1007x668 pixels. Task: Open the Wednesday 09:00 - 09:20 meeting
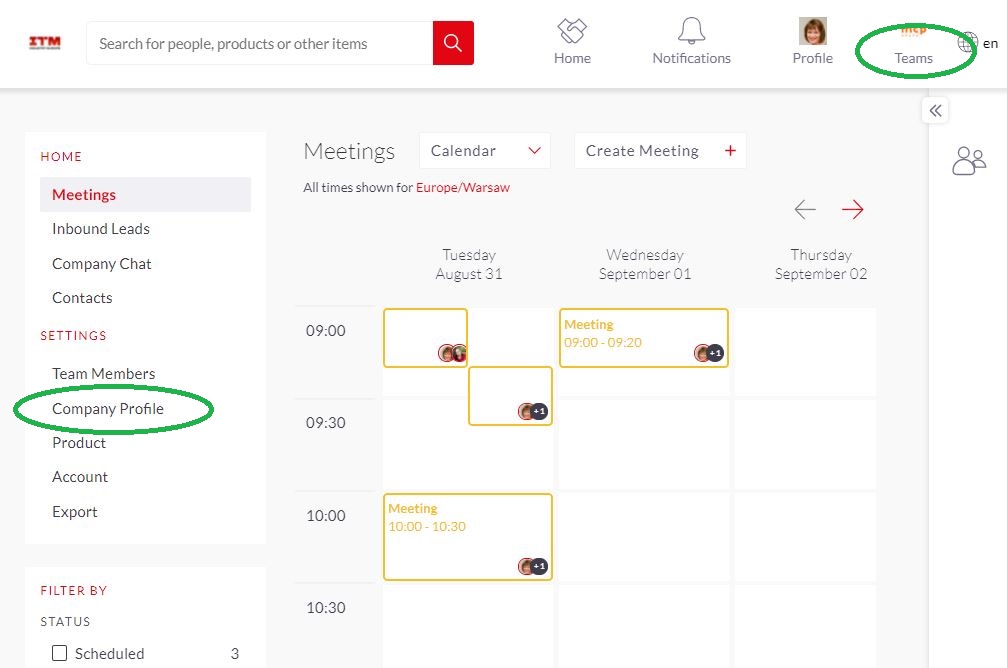[x=643, y=337]
